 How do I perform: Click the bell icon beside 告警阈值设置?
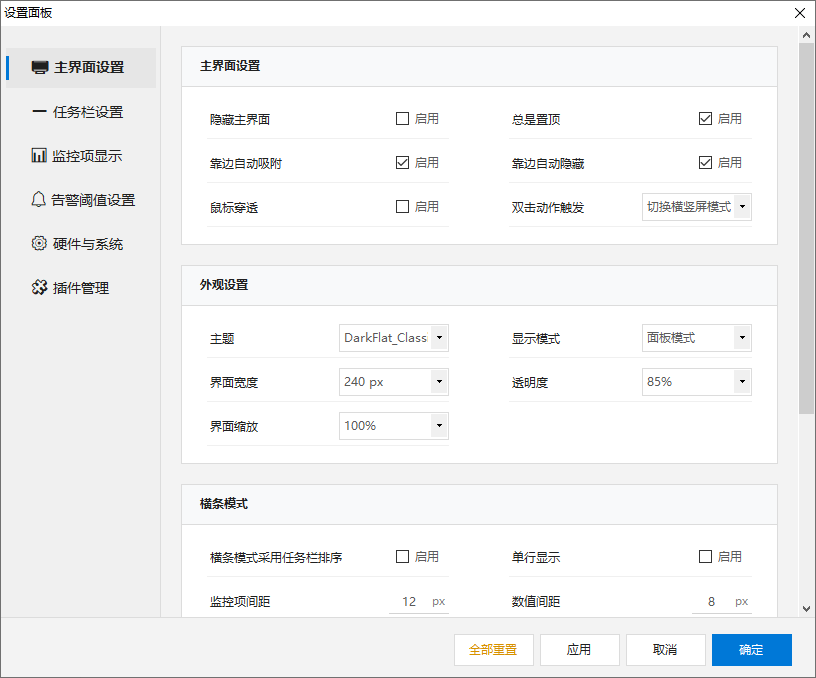coord(40,199)
